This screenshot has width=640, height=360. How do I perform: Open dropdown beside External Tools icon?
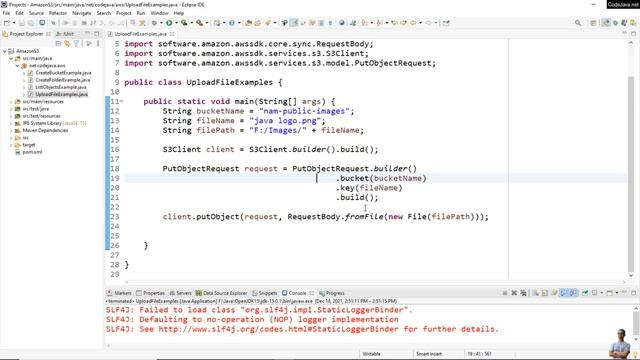pyautogui.click(x=207, y=23)
